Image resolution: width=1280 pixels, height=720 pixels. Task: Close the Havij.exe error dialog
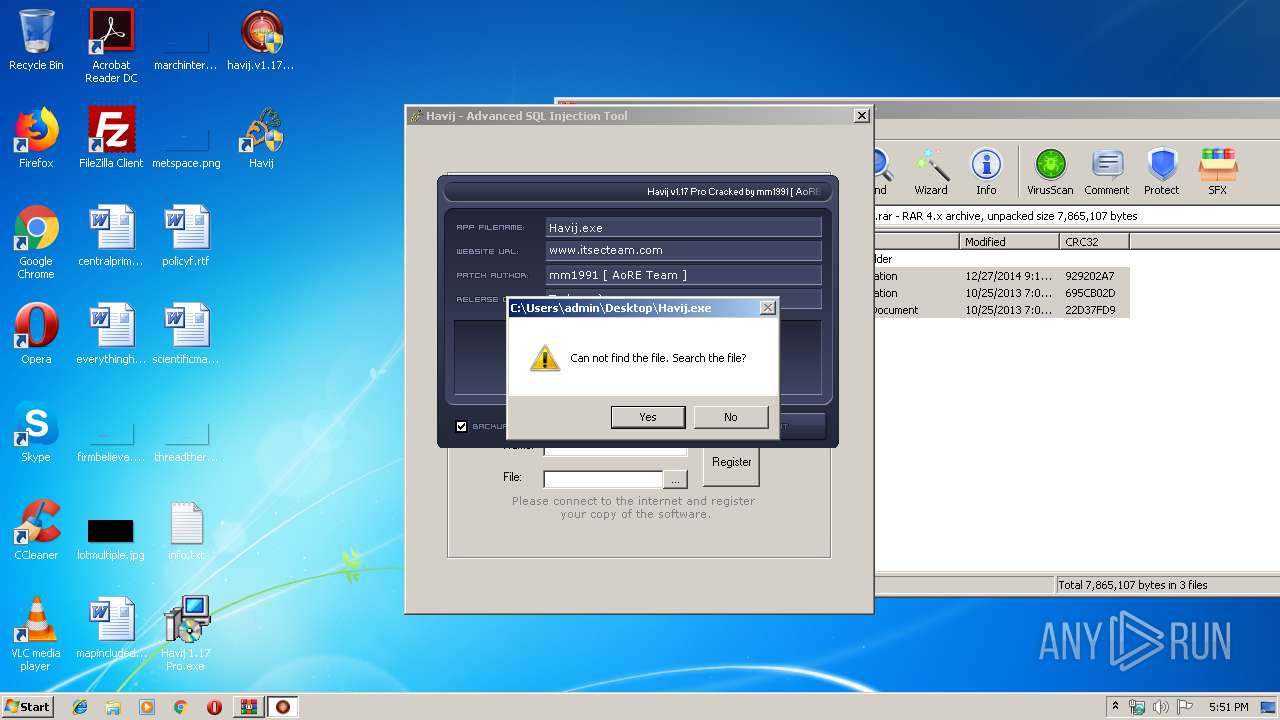(x=767, y=308)
